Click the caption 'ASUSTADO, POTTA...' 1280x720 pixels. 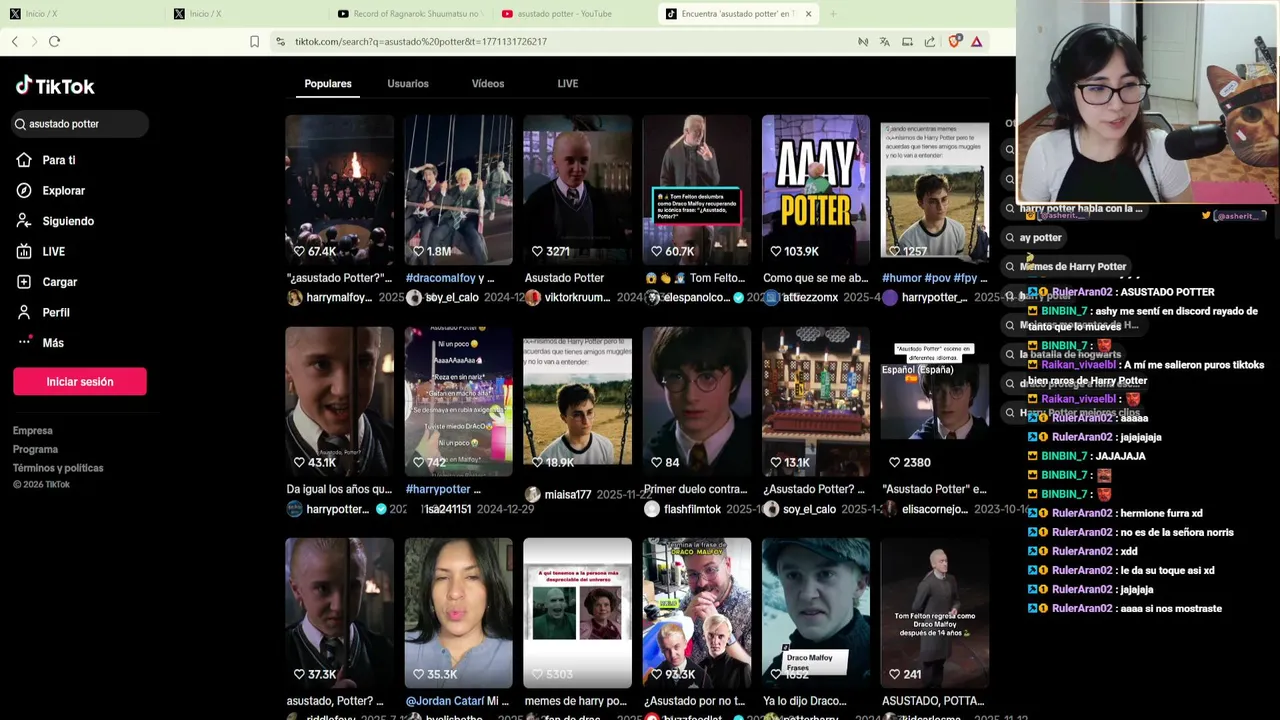tap(933, 701)
